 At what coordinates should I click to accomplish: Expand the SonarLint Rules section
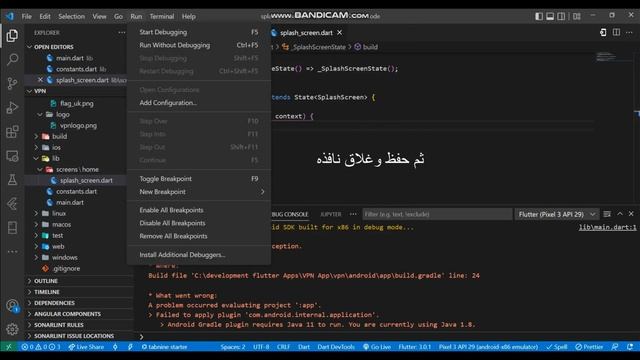click(x=59, y=325)
